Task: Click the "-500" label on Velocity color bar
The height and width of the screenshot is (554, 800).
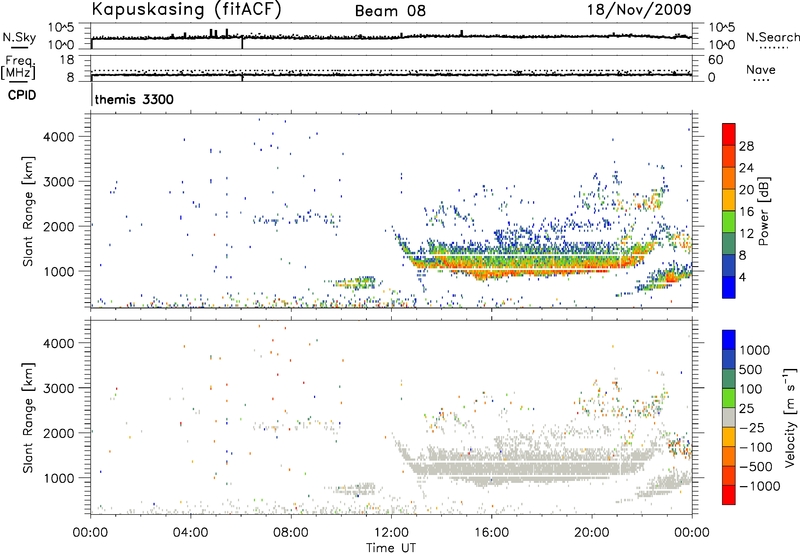Action: [x=756, y=467]
